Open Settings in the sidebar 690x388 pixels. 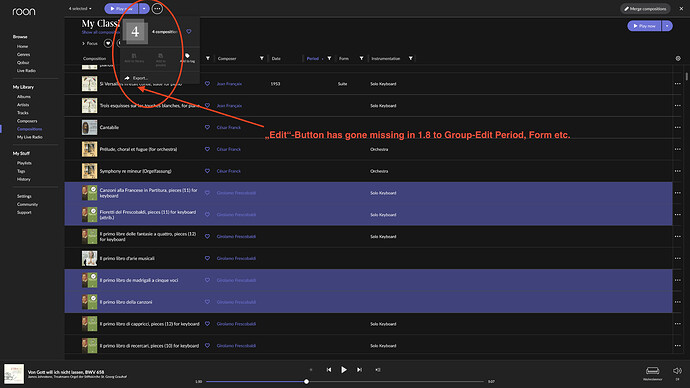pos(24,196)
